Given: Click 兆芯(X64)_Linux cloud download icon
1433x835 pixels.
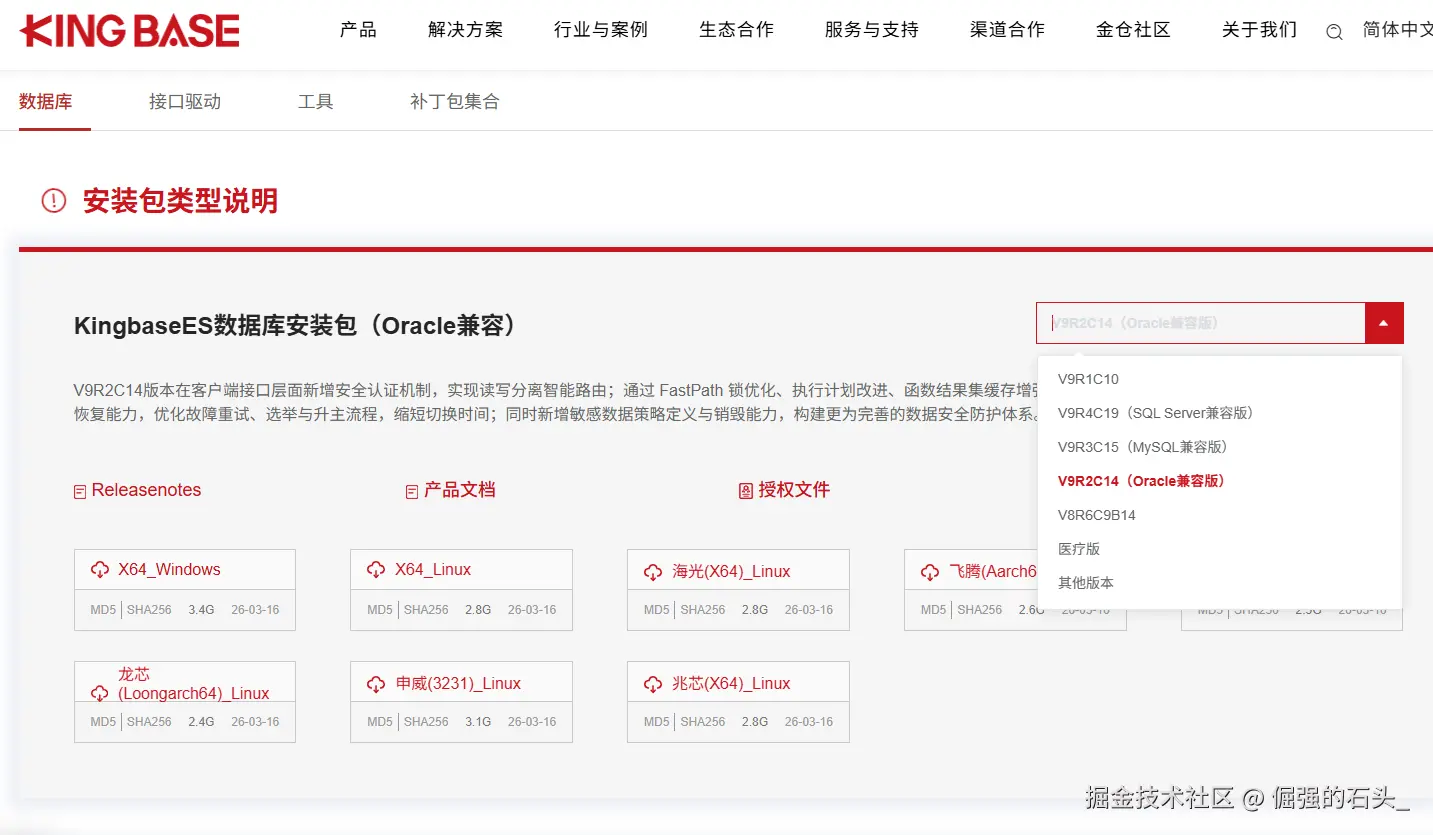Looking at the screenshot, I should (x=653, y=684).
